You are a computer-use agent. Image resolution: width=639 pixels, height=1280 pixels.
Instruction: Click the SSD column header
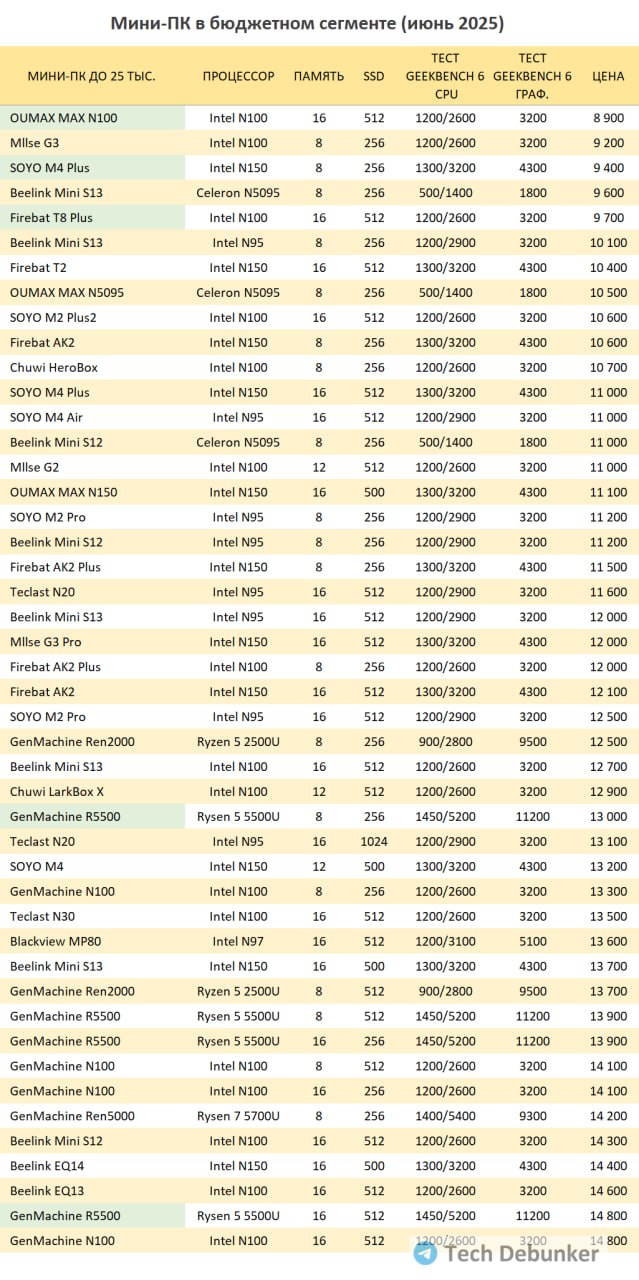tap(373, 76)
